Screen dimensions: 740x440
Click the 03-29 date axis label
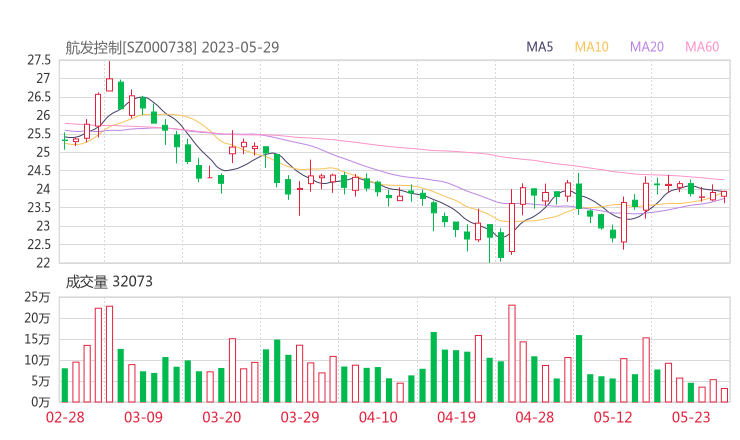[300, 417]
